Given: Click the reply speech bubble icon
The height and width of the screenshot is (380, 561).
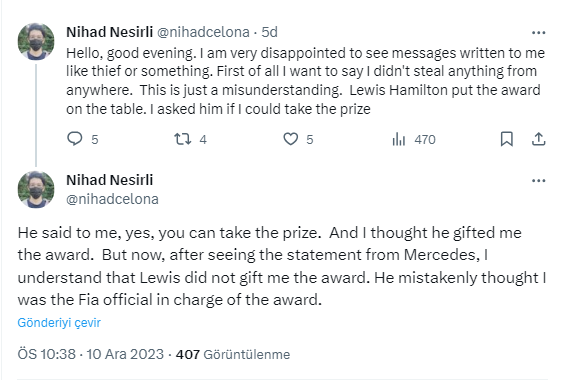Looking at the screenshot, I should click(74, 139).
